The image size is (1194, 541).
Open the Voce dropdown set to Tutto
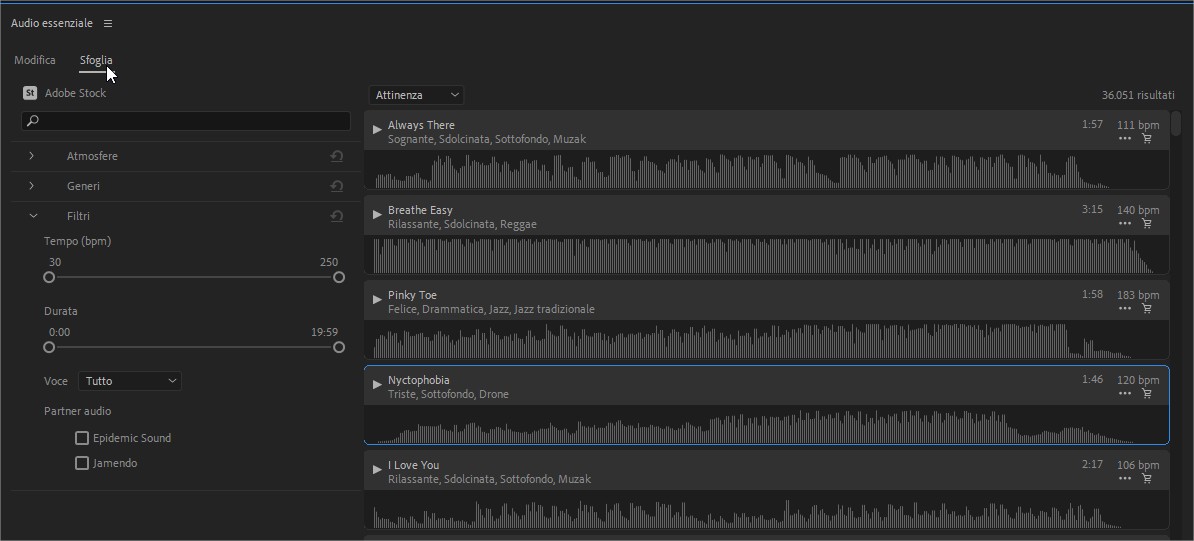130,381
